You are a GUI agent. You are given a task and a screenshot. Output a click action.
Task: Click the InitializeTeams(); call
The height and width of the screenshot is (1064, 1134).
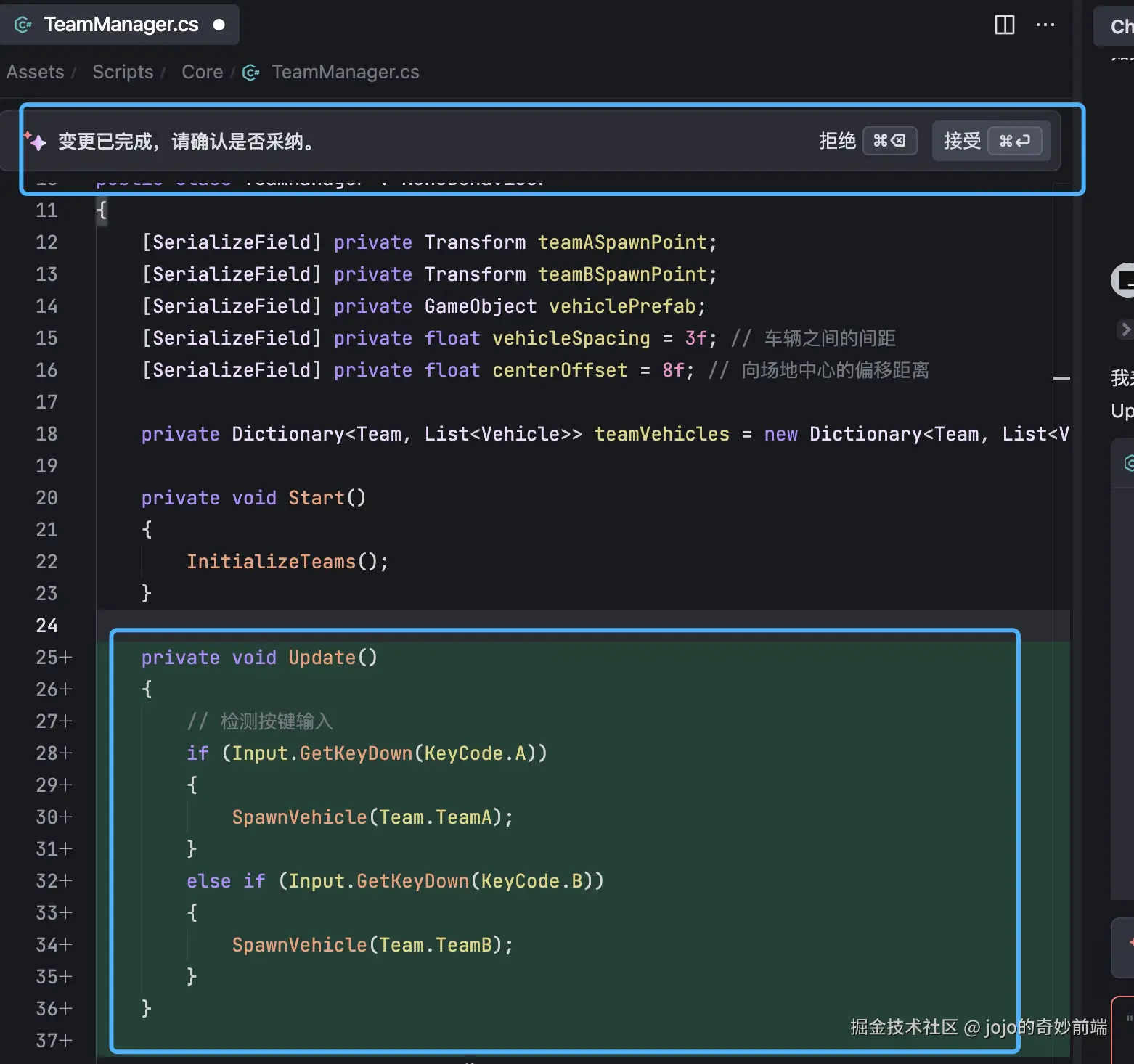(287, 562)
